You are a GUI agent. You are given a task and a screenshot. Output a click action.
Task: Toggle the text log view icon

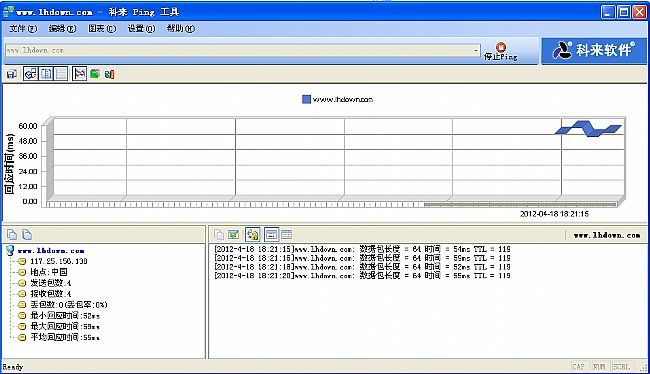pos(271,235)
